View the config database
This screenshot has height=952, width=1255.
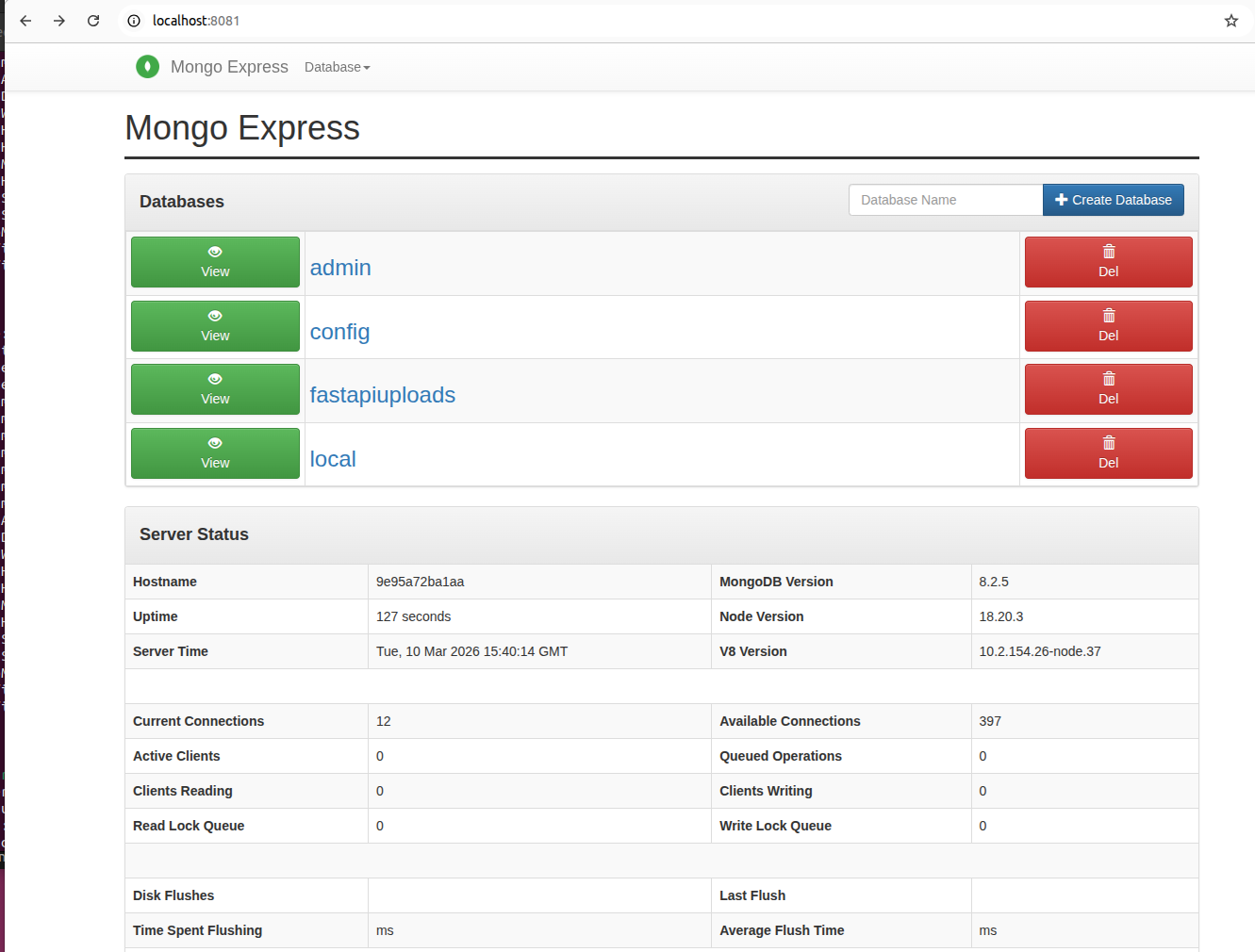[x=215, y=326]
